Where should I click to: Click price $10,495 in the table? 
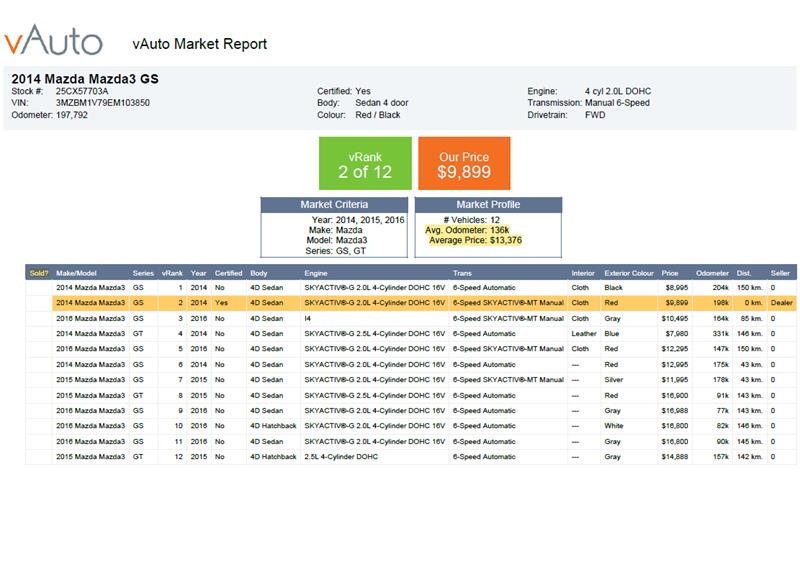pyautogui.click(x=674, y=318)
